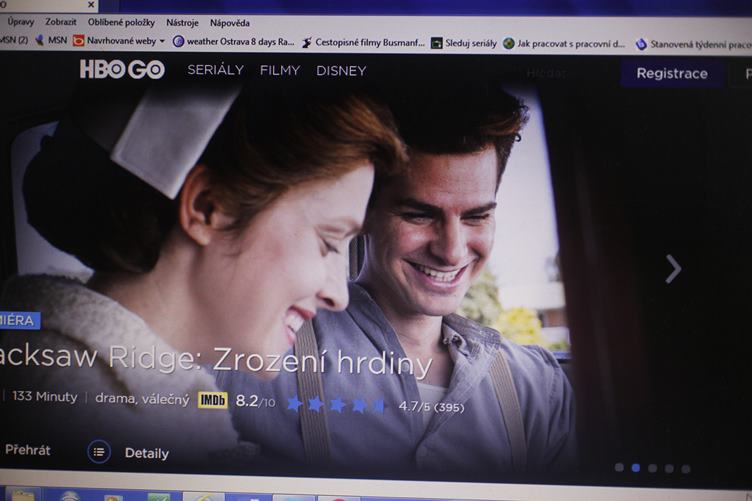Open Detaily for the movie

[x=147, y=453]
